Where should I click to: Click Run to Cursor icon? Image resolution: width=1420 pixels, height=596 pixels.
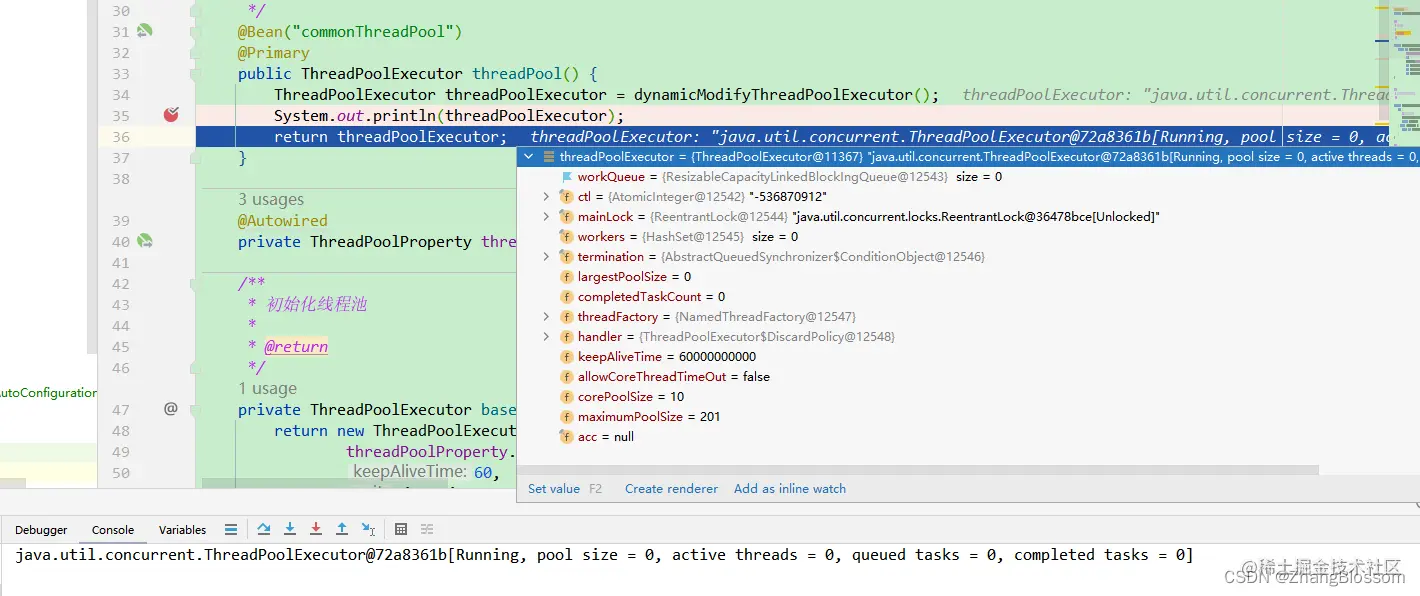(368, 529)
